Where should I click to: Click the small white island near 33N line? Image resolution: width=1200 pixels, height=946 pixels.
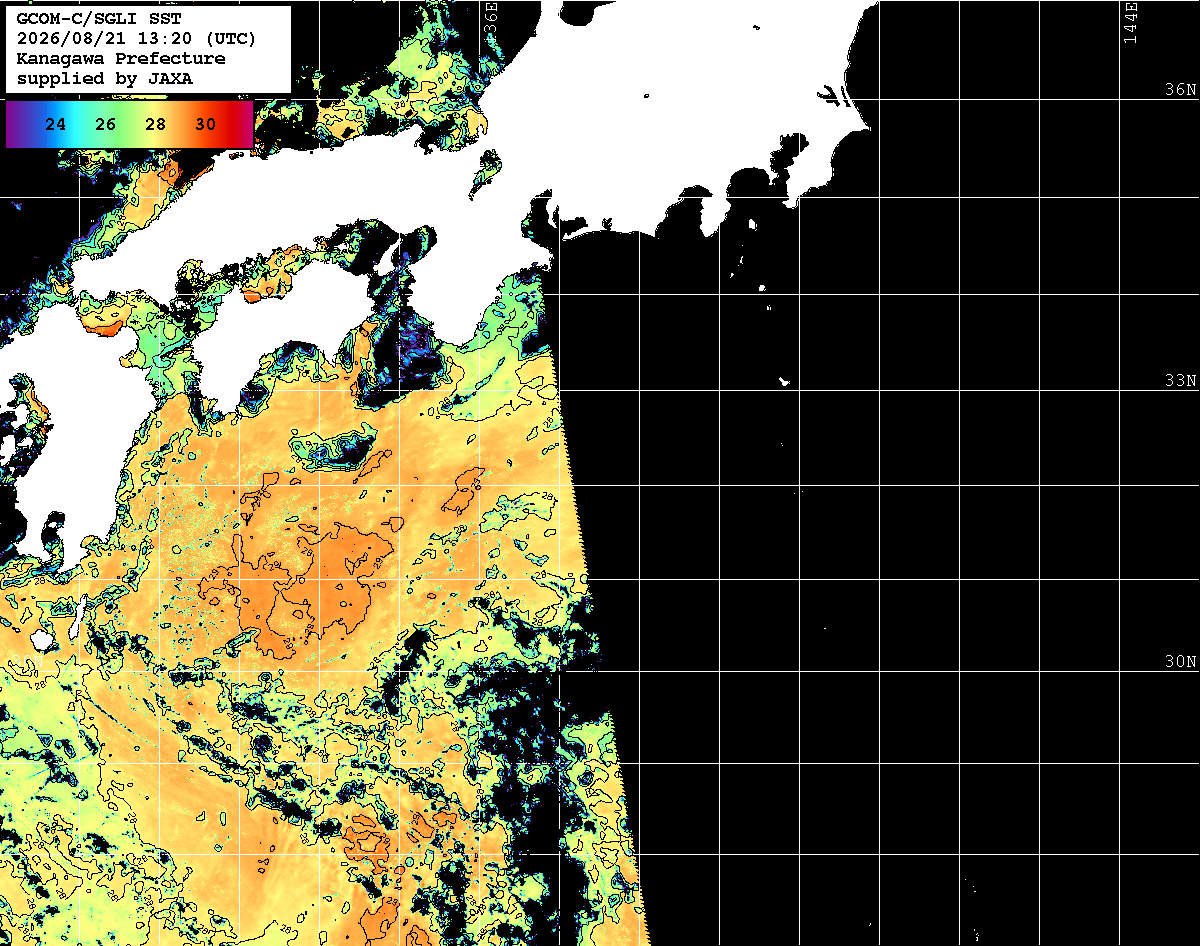pyautogui.click(x=785, y=381)
